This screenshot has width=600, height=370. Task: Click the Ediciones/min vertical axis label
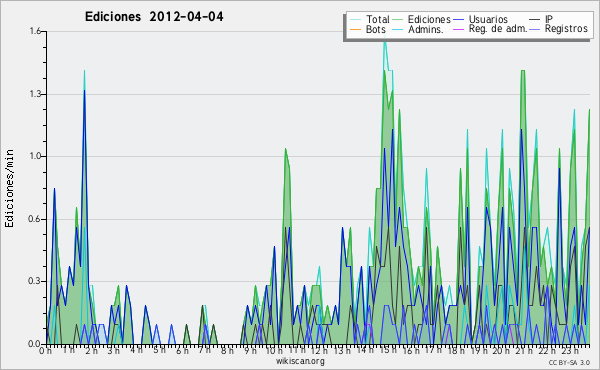[x=9, y=188]
